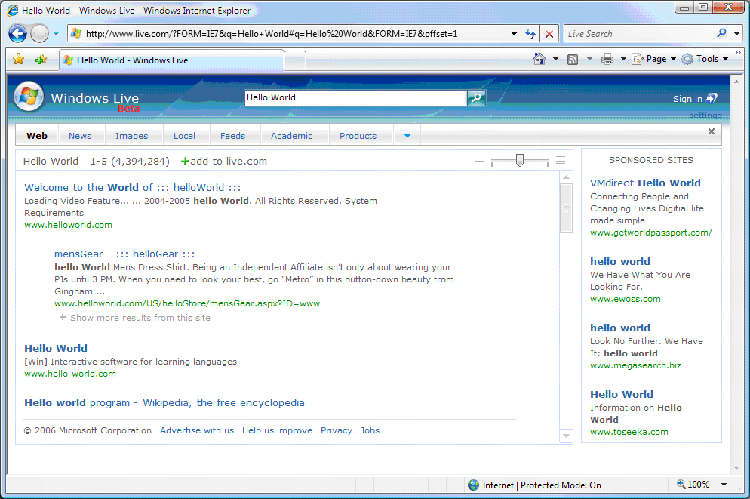The width and height of the screenshot is (750, 499).
Task: Click the Internet zone globe status icon
Action: point(474,485)
